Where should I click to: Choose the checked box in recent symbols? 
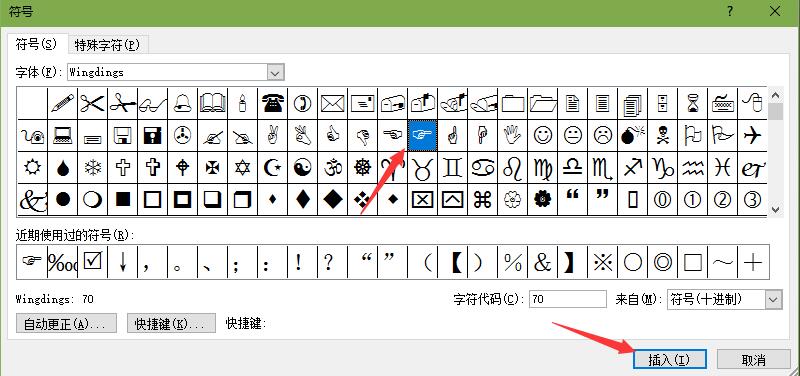(92, 262)
